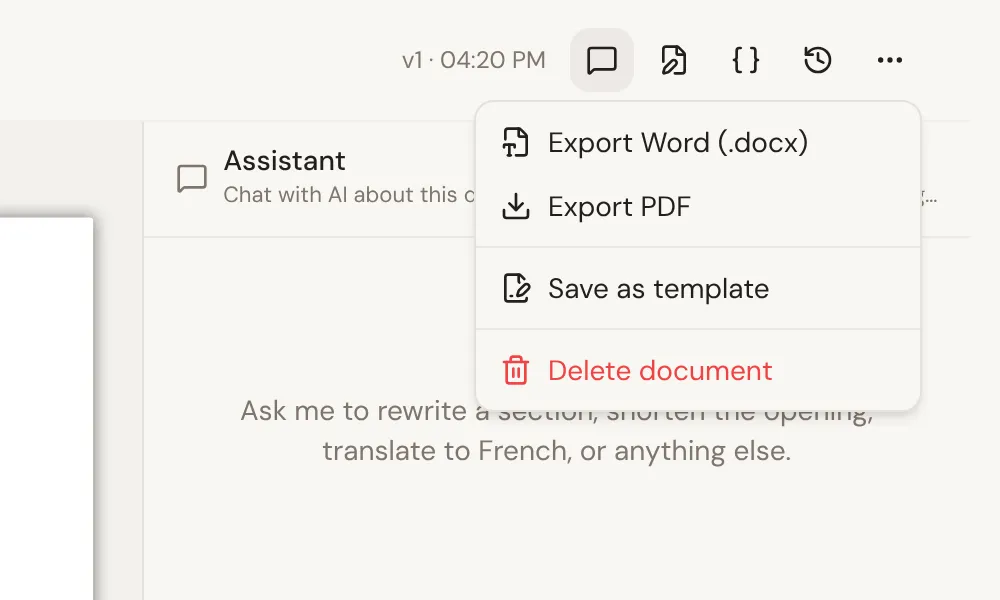Toggle the Assistant chat panel icon
This screenshot has height=600, width=1000.
click(601, 60)
